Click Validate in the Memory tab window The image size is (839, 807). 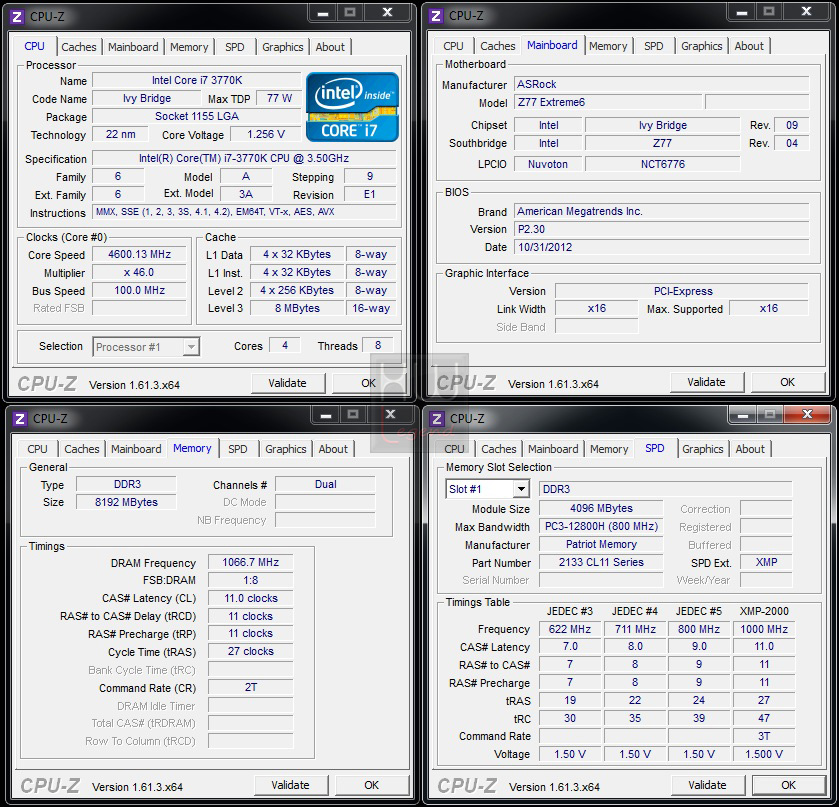290,785
